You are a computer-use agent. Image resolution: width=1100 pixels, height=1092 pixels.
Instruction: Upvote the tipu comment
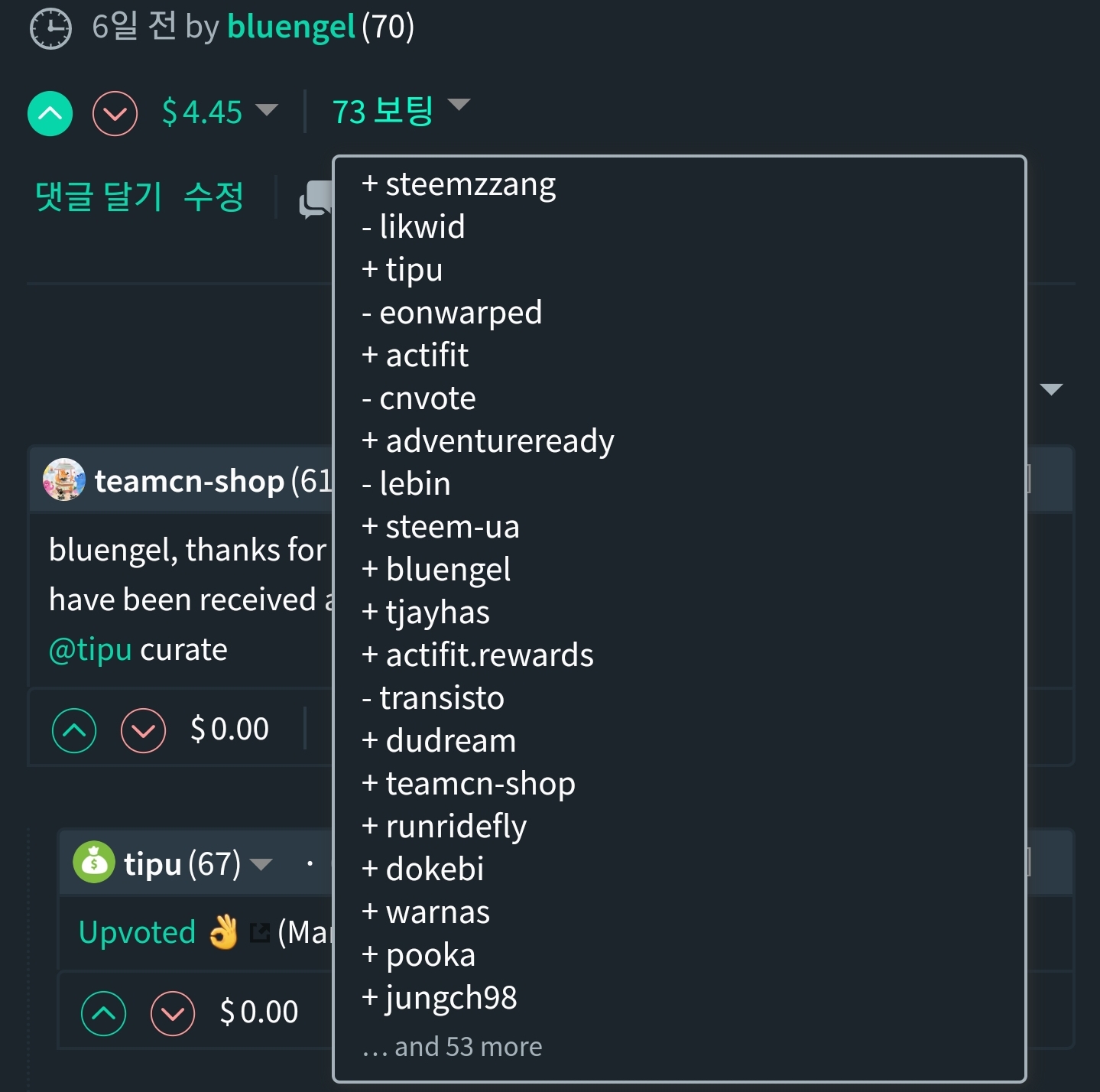[x=103, y=1013]
